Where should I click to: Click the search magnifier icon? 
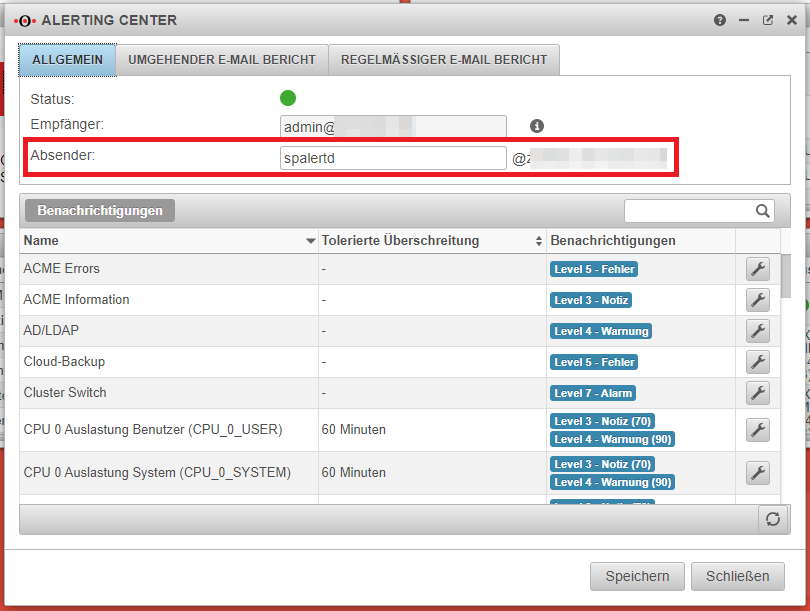click(x=763, y=211)
